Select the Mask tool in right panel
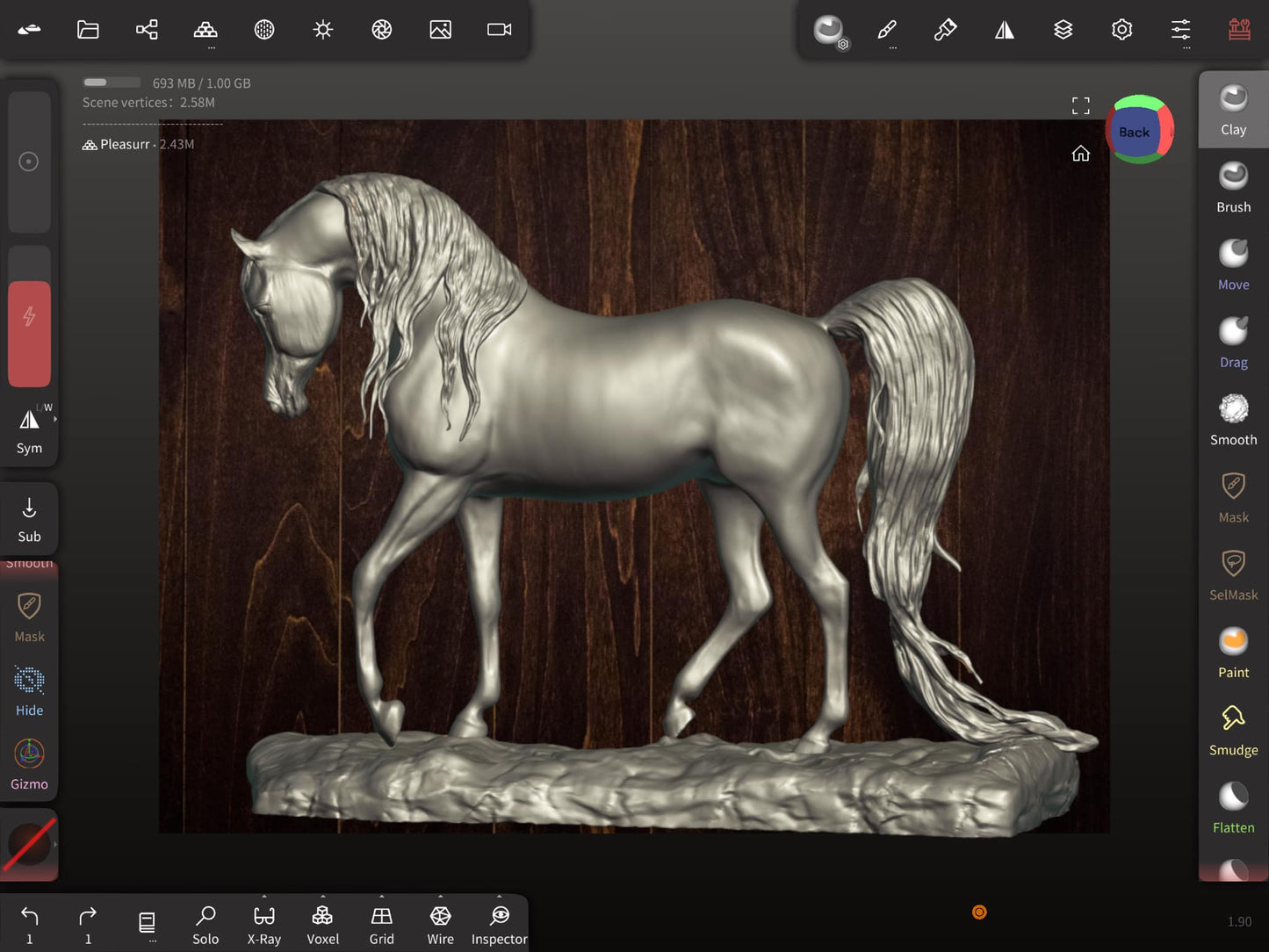This screenshot has height=952, width=1269. point(1233,498)
